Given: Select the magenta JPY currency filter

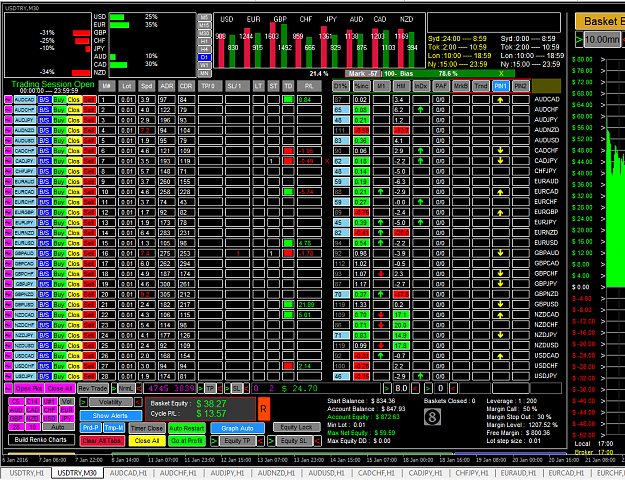Looking at the screenshot, I should pyautogui.click(x=67, y=419).
